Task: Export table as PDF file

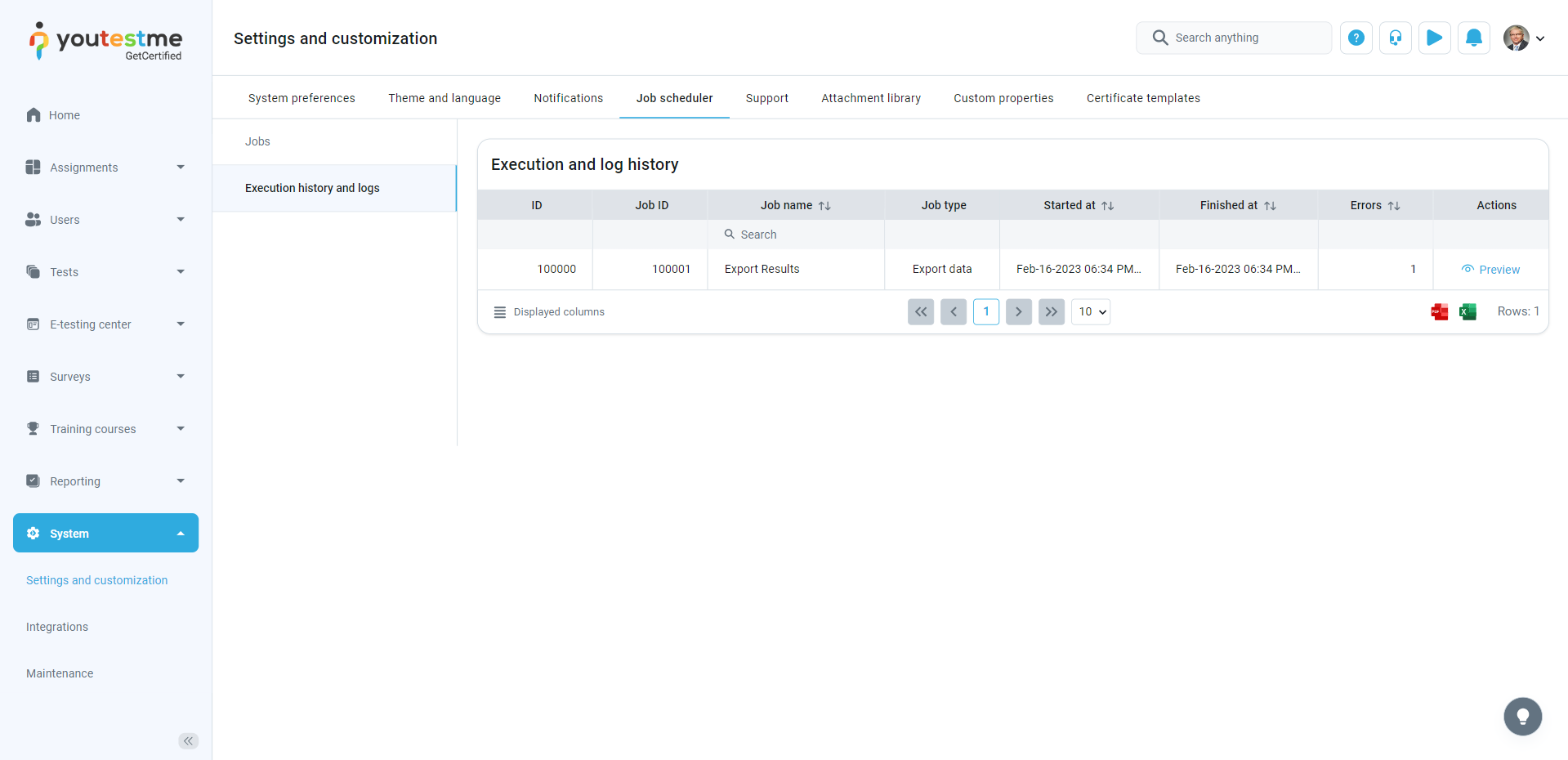Action: 1439,311
